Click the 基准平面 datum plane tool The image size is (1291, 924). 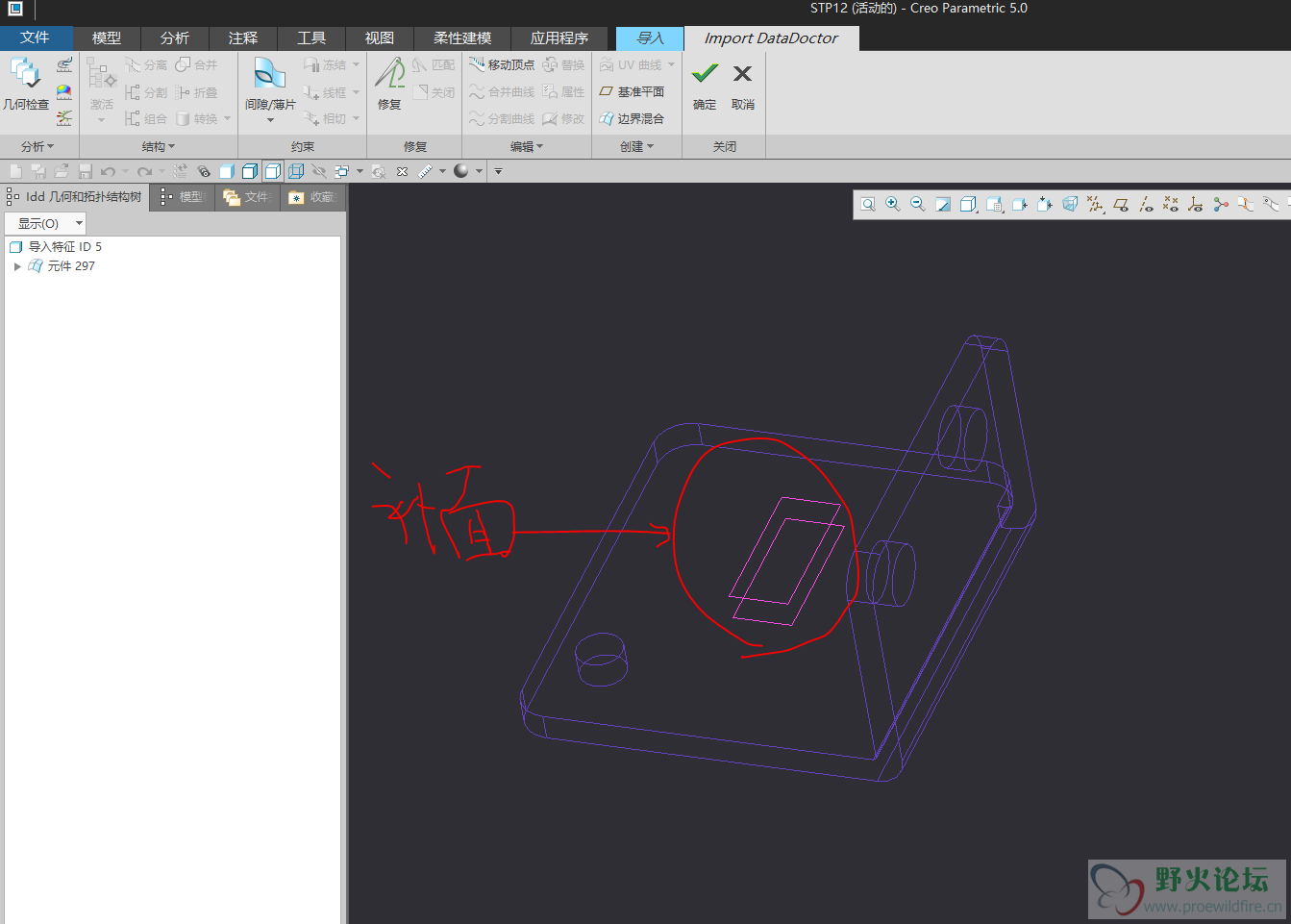tap(632, 91)
